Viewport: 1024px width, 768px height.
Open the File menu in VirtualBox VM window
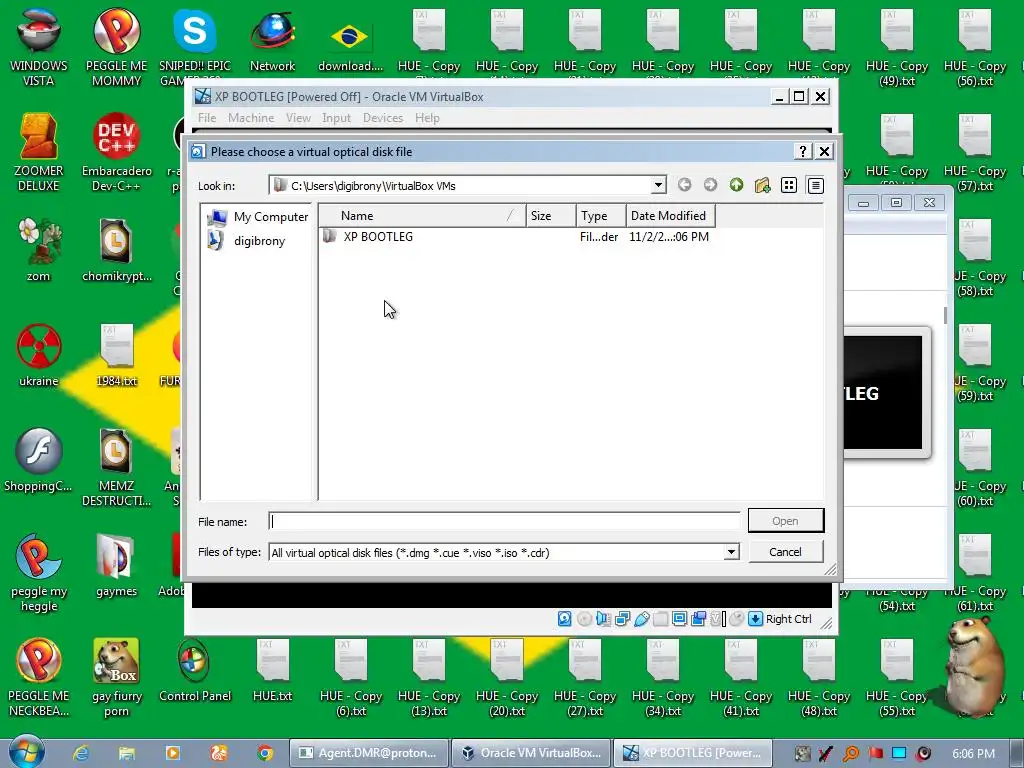point(207,118)
